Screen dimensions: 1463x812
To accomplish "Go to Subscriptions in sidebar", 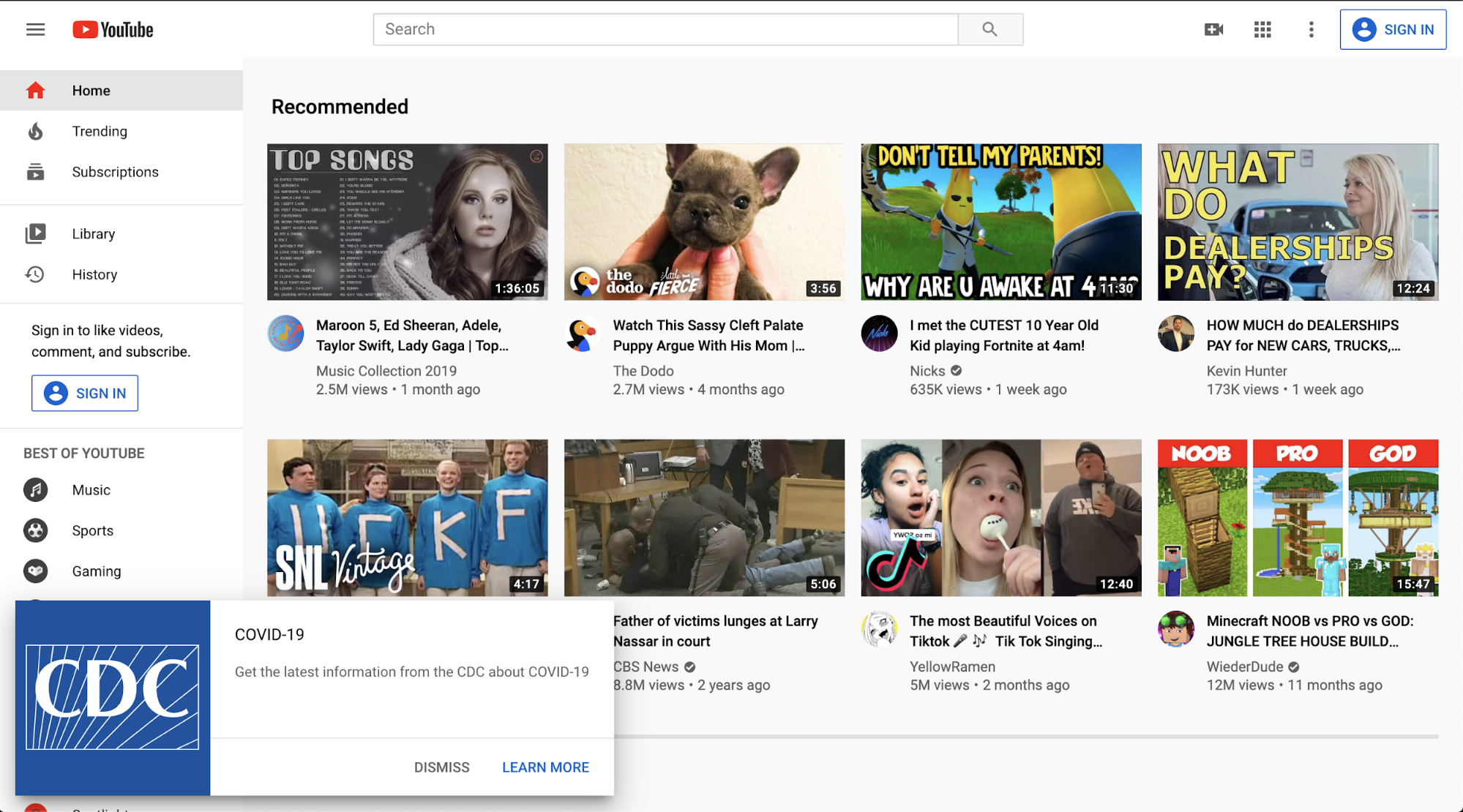I will [x=121, y=172].
